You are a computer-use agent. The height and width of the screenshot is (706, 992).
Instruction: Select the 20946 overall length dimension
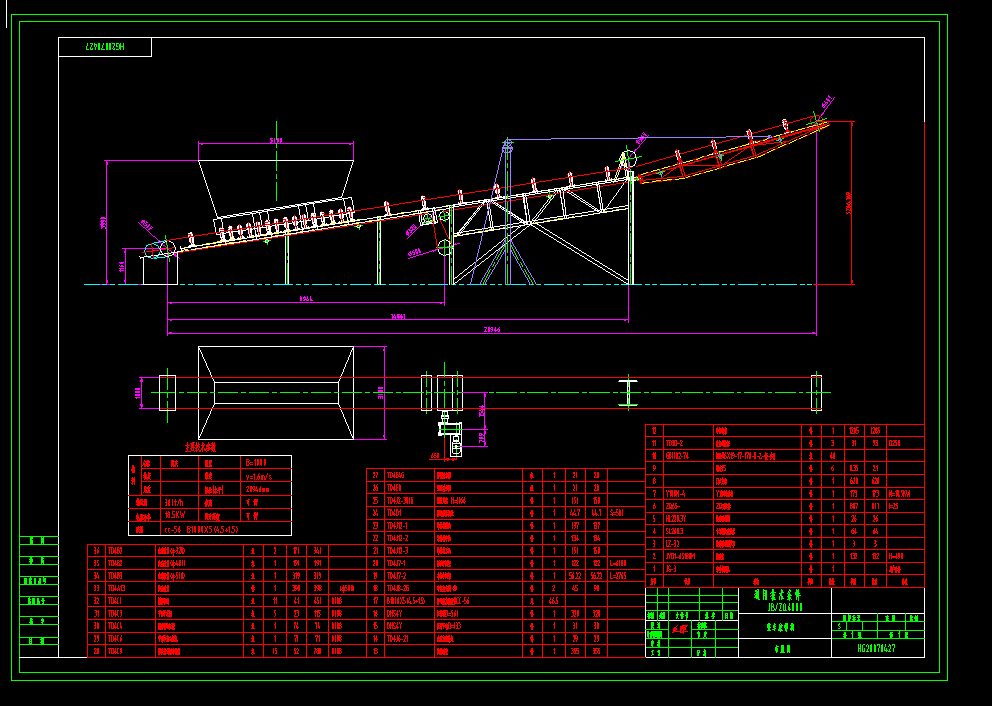click(492, 330)
